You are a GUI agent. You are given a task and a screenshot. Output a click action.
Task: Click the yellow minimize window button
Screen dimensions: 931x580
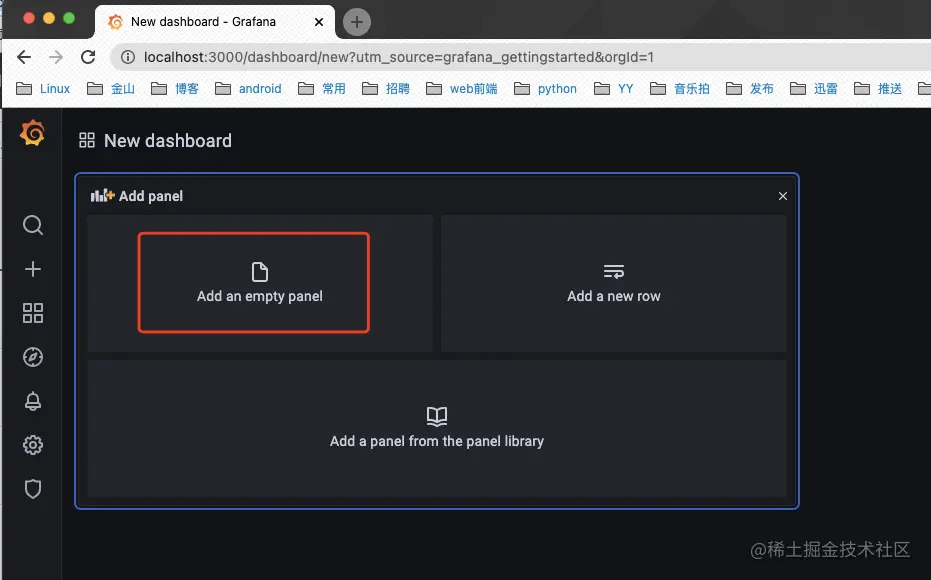(x=49, y=18)
